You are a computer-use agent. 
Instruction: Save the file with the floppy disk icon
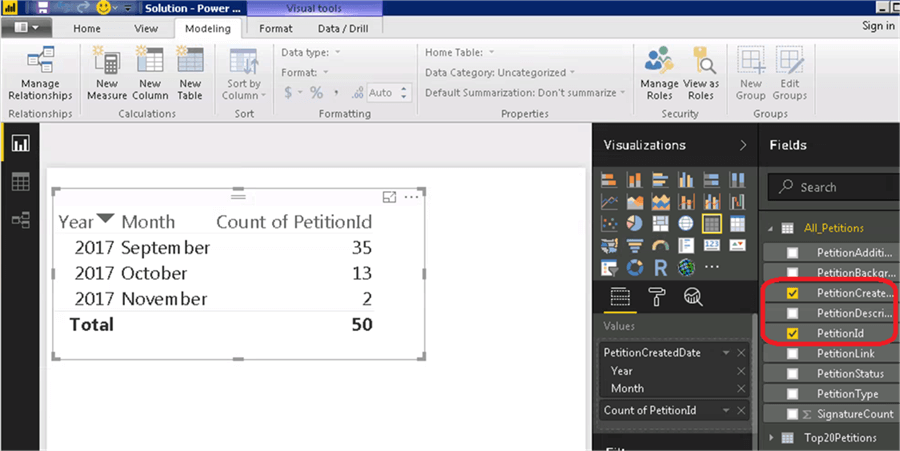(x=42, y=8)
